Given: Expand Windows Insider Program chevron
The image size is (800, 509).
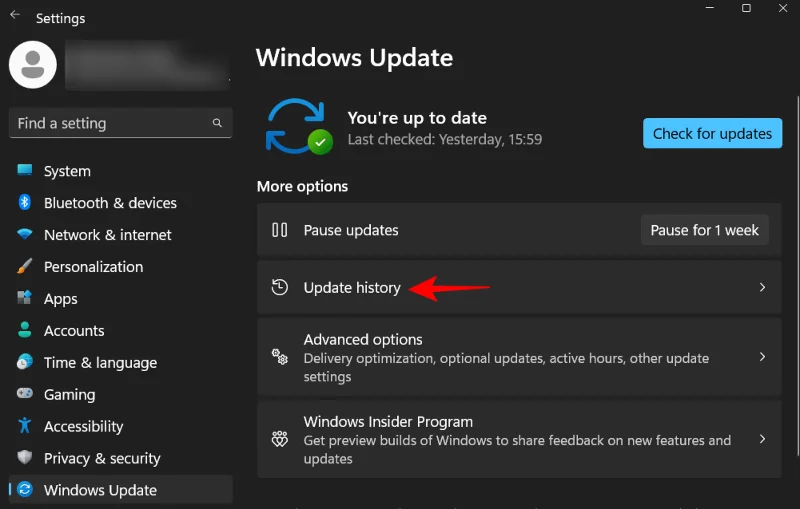Looking at the screenshot, I should [762, 439].
